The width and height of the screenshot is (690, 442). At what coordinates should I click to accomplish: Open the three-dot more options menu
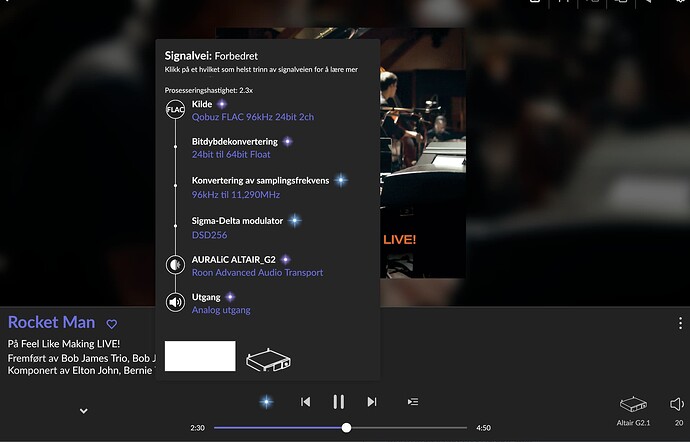(680, 323)
